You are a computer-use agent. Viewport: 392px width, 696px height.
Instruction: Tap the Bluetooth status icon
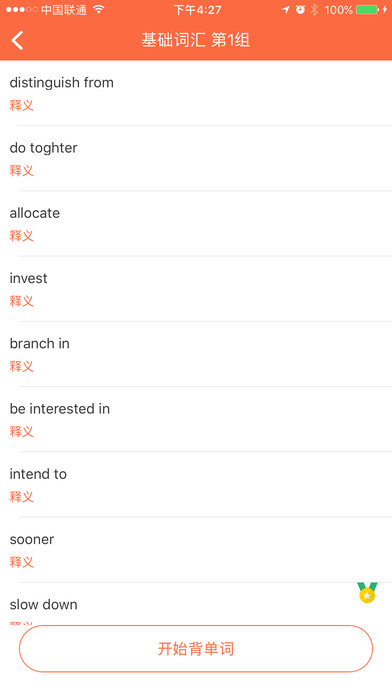(314, 9)
